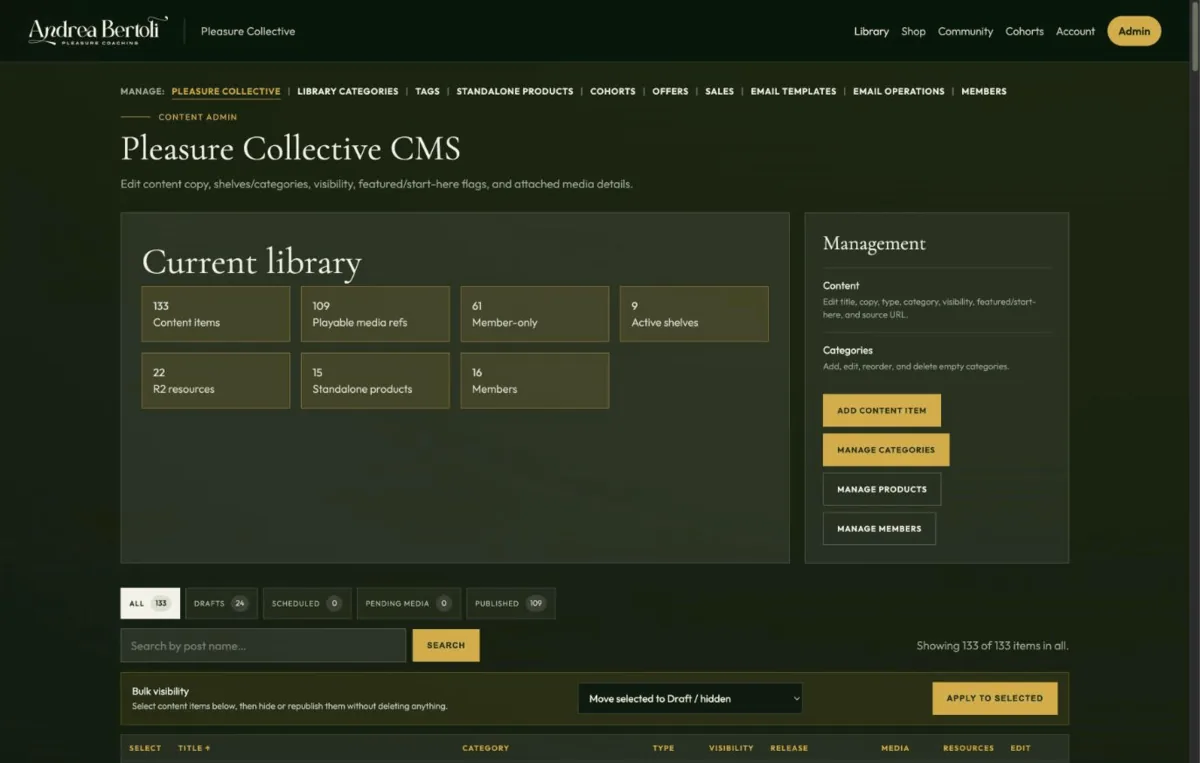
Task: Click the 61 Member-only card
Action: 534,314
